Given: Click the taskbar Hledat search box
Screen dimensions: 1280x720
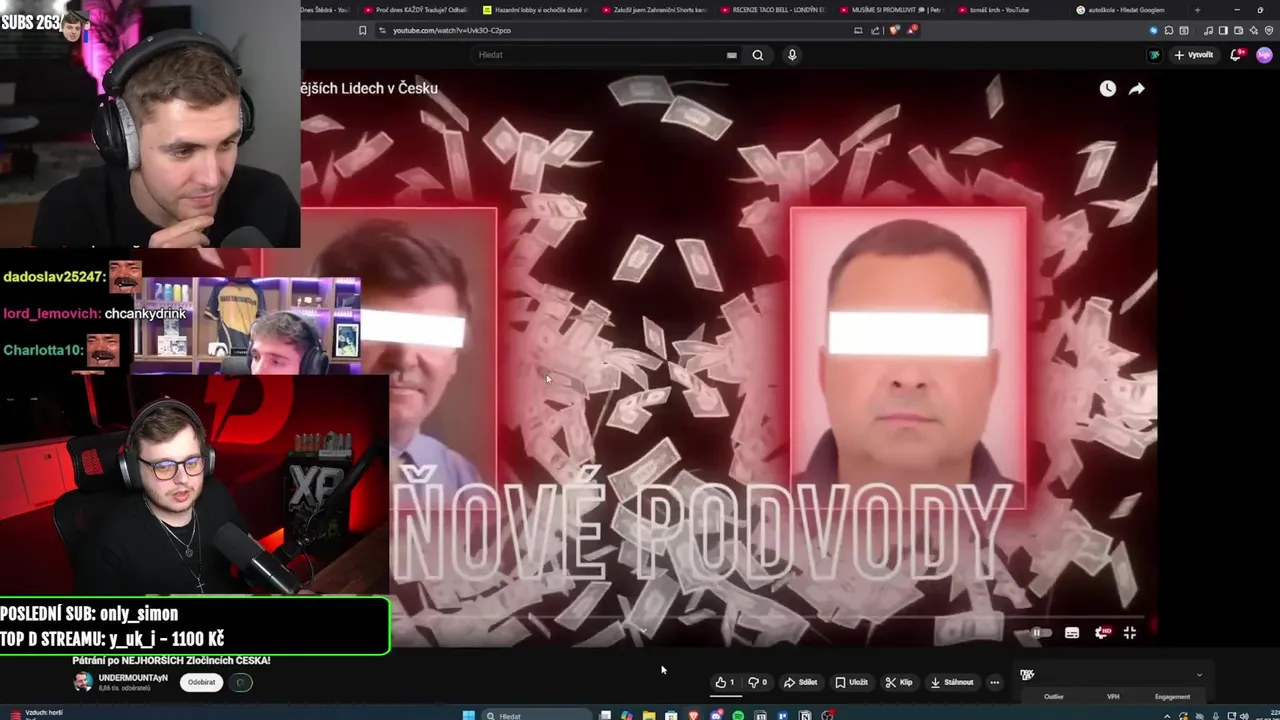Looking at the screenshot, I should 536,715.
